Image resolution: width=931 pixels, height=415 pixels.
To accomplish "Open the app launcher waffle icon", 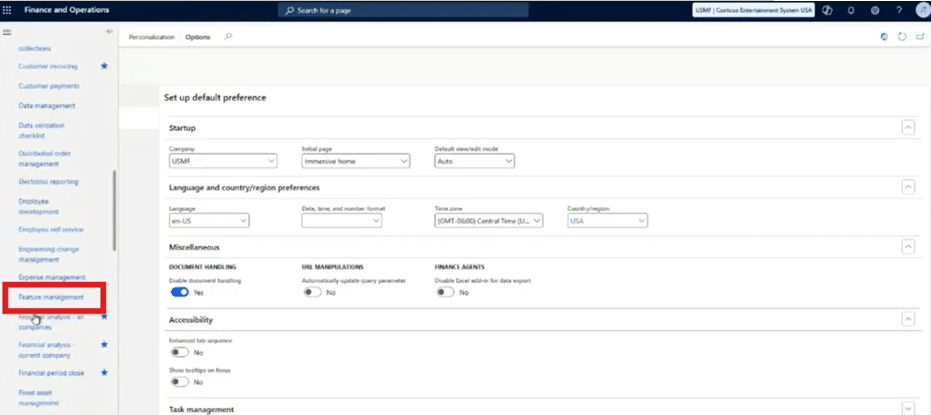I will pyautogui.click(x=9, y=10).
